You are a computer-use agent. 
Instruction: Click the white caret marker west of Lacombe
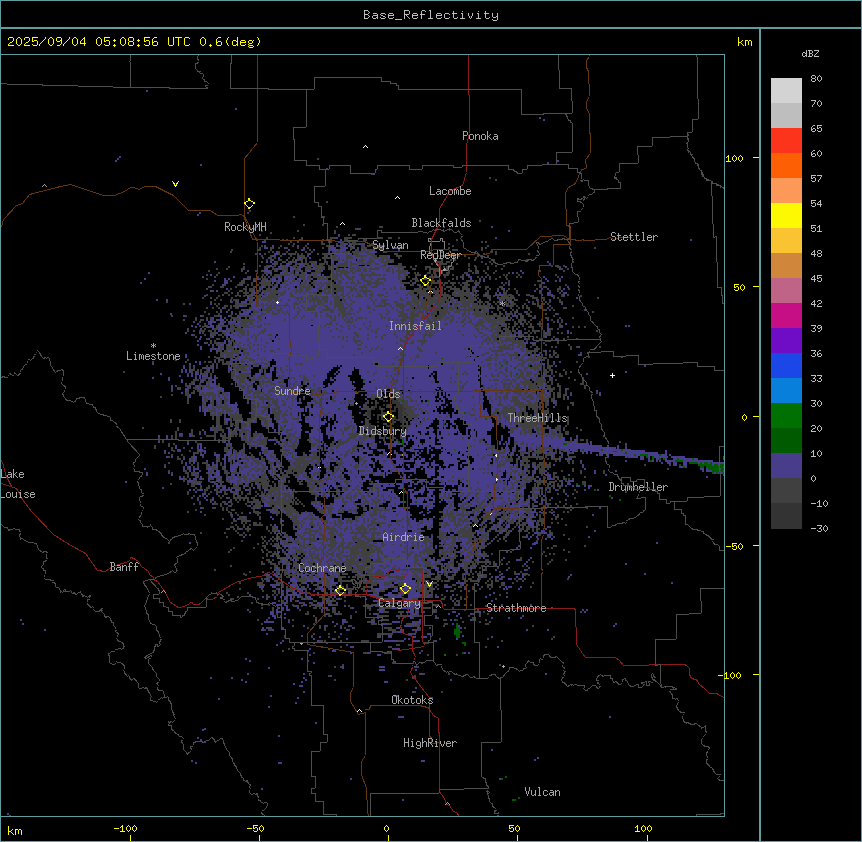pyautogui.click(x=397, y=198)
